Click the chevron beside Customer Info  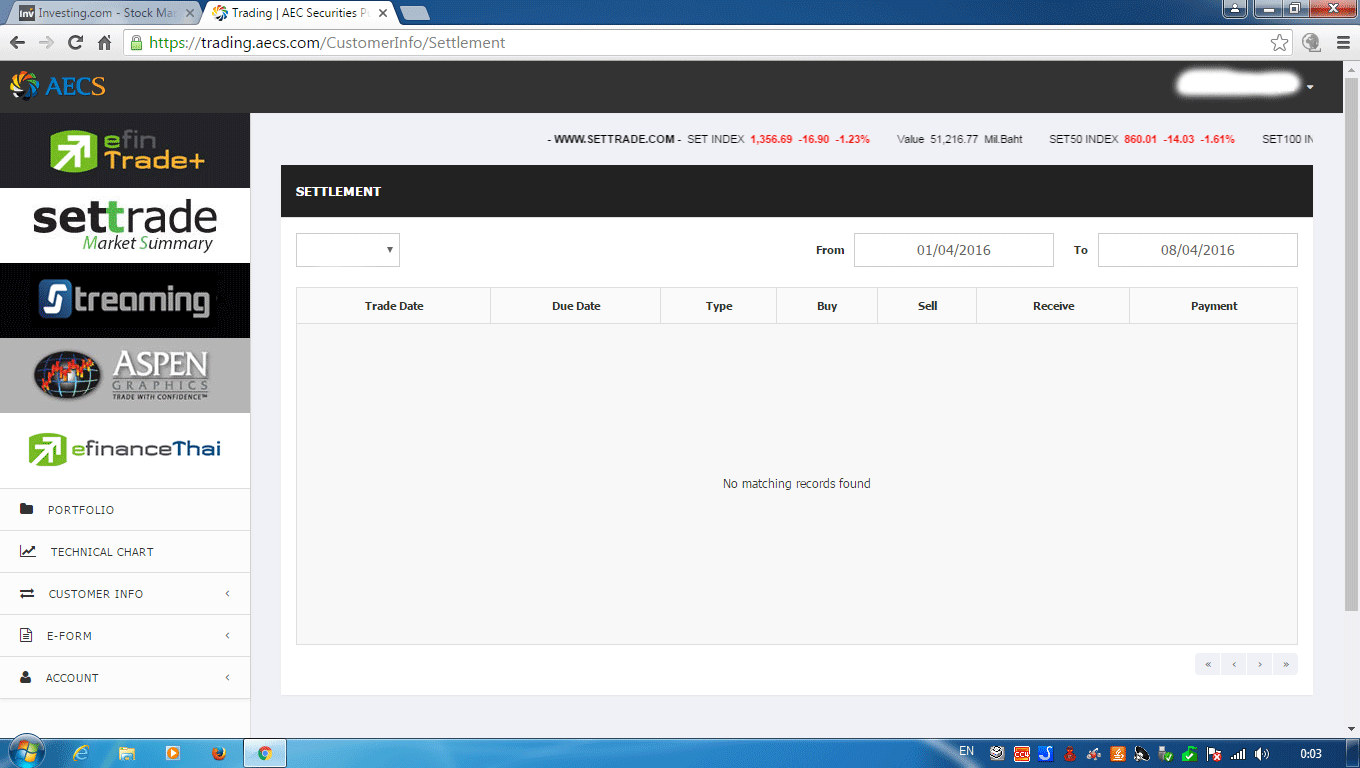coord(227,594)
